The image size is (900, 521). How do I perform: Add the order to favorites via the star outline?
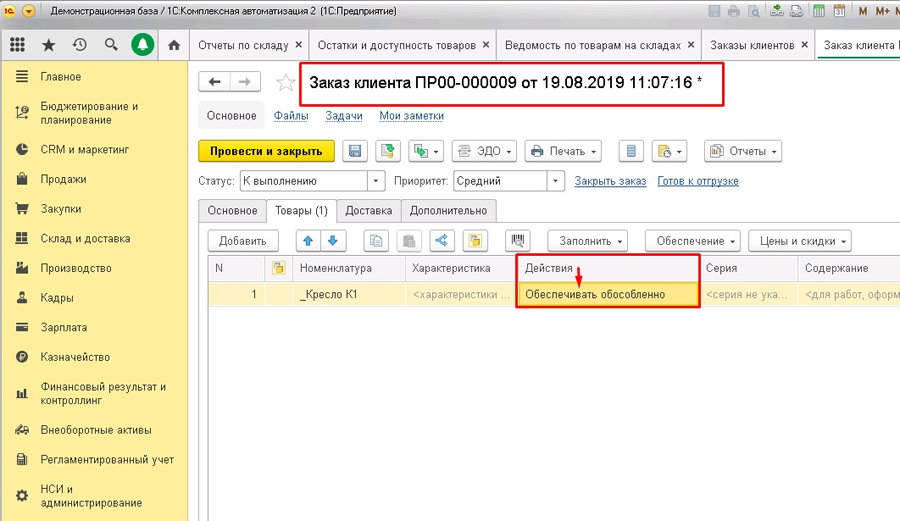coord(285,83)
